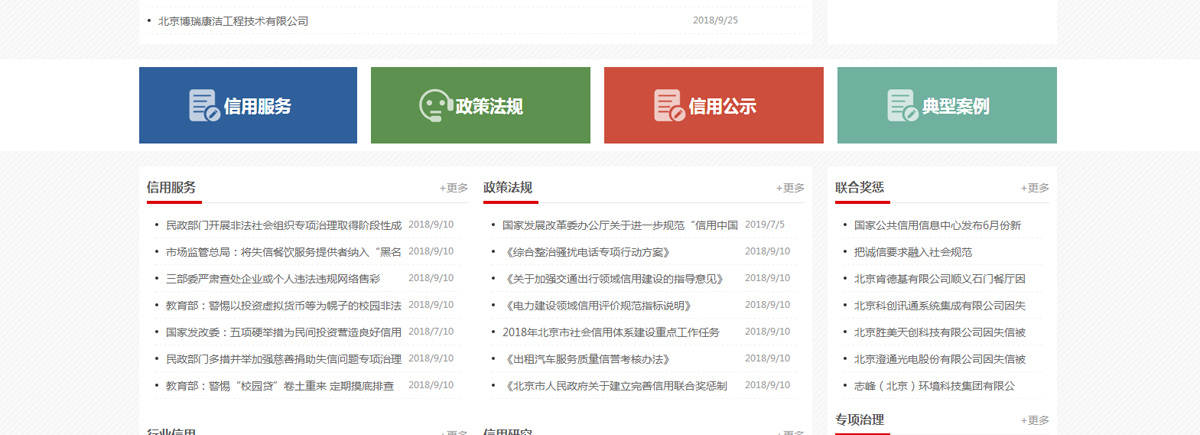This screenshot has height=435, width=1200.
Task: Open 北京肯德基有限公司顺义石门餐厅因 entry
Action: coord(939,278)
